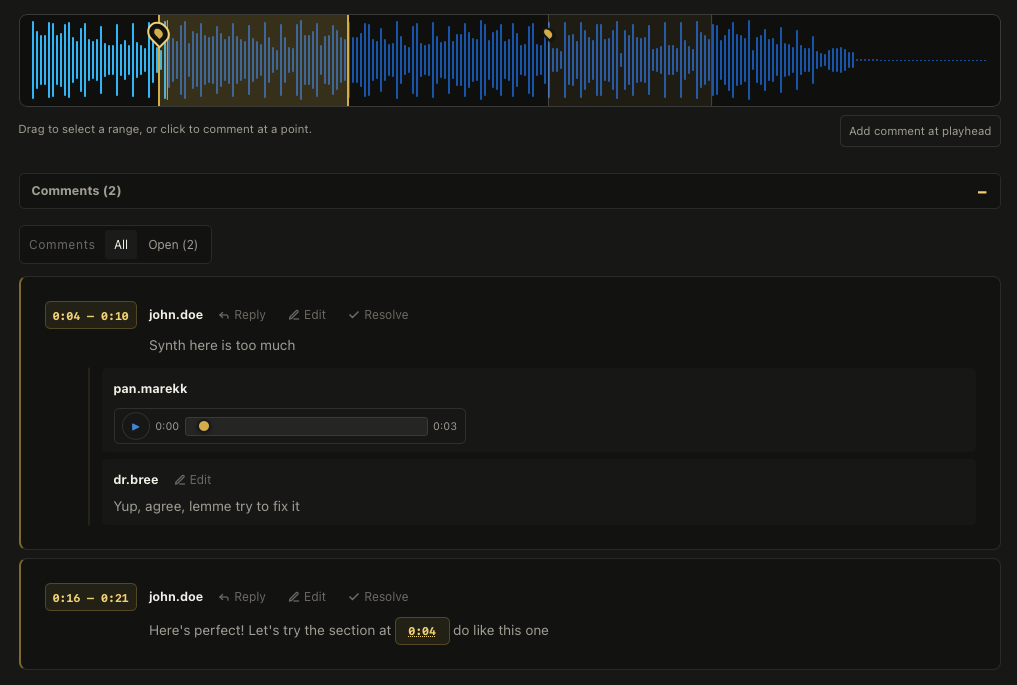Switch to the Open (2) filter tab

pos(173,245)
